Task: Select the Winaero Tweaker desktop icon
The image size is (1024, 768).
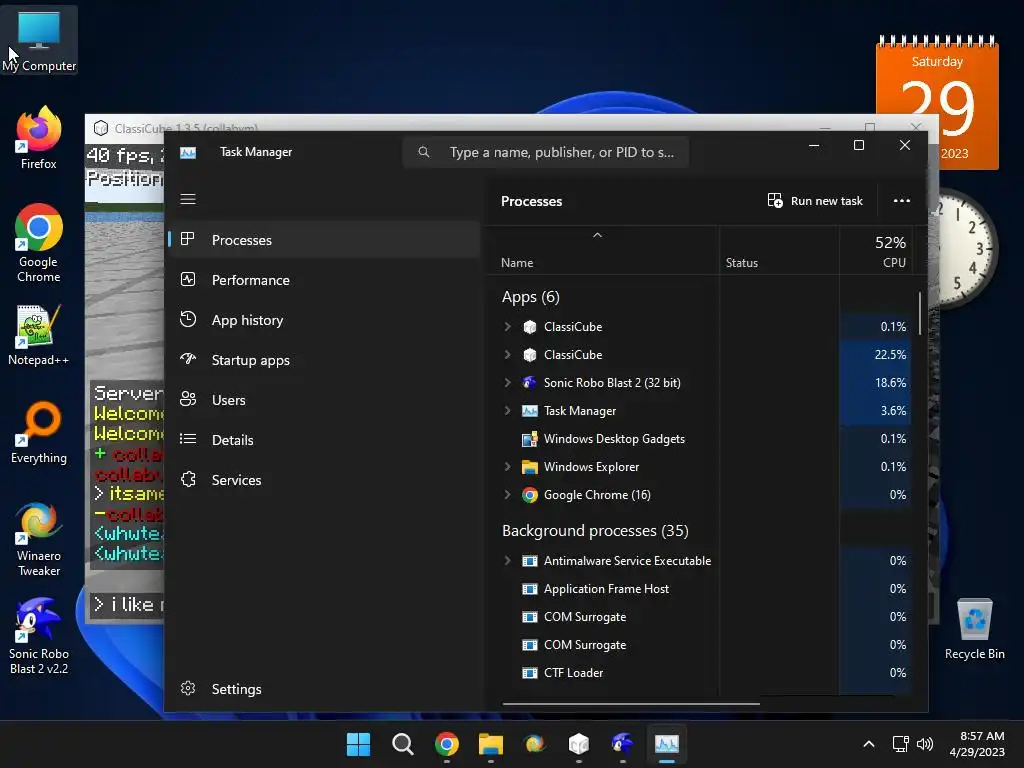Action: pos(39,539)
